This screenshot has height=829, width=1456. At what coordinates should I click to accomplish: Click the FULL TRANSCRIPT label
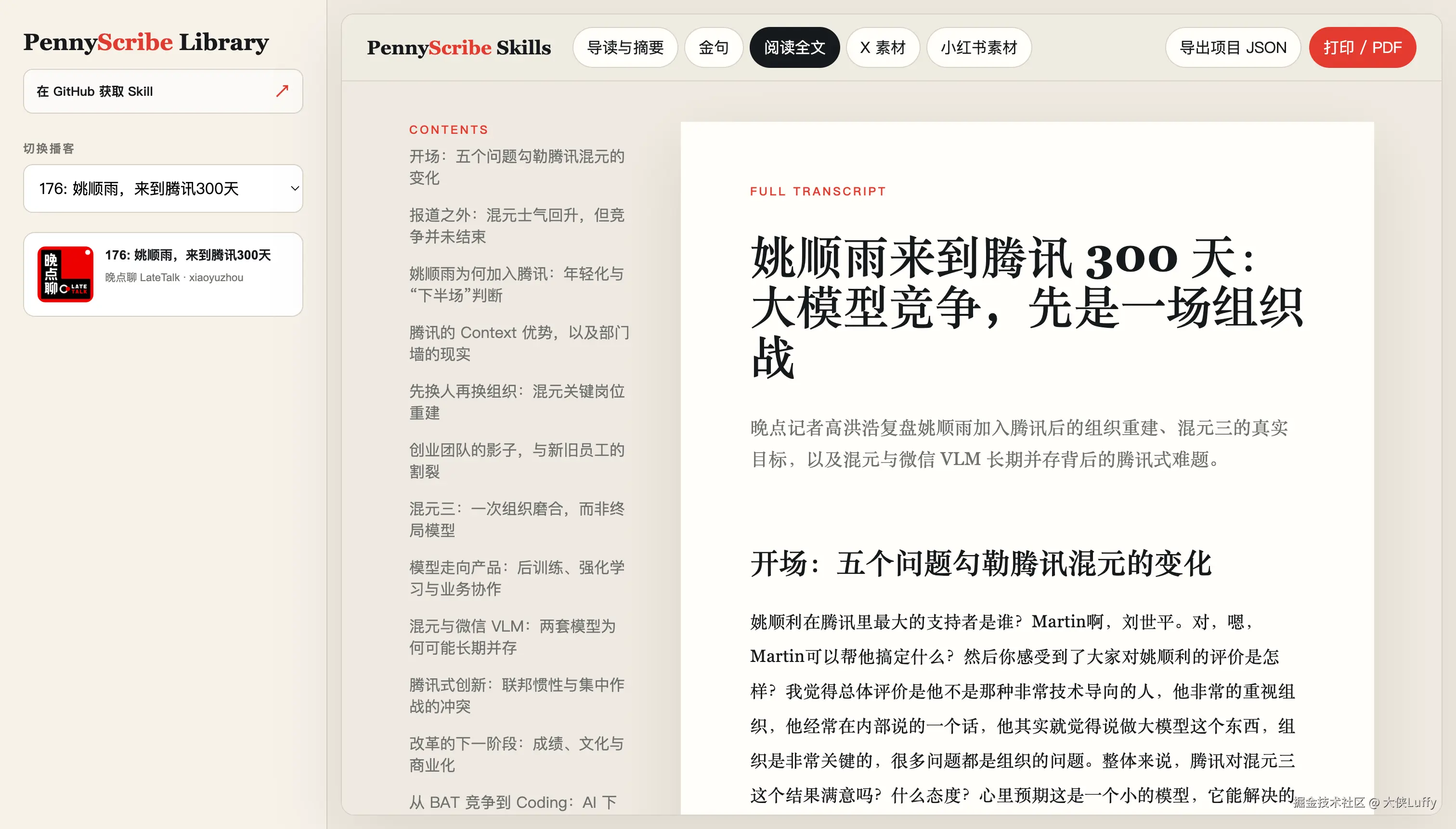click(818, 191)
